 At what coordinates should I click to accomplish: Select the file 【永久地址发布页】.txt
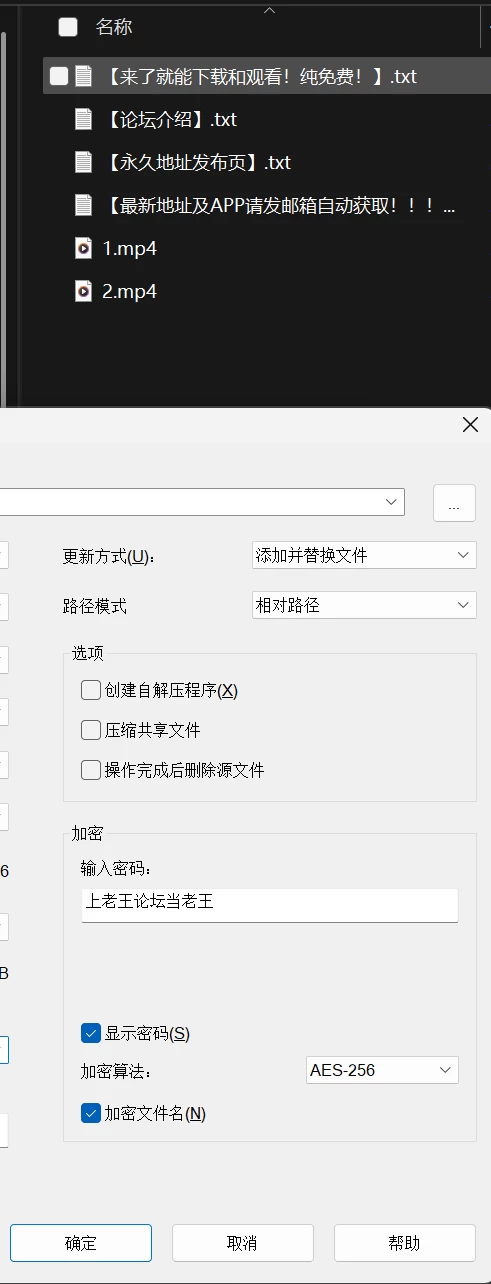point(196,162)
